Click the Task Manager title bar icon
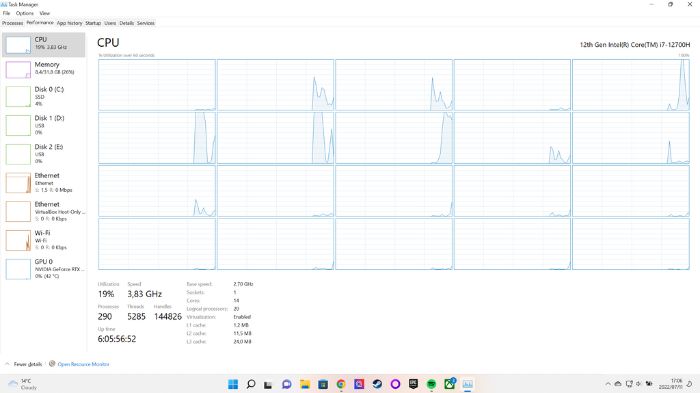Image resolution: width=700 pixels, height=393 pixels. 4,4
